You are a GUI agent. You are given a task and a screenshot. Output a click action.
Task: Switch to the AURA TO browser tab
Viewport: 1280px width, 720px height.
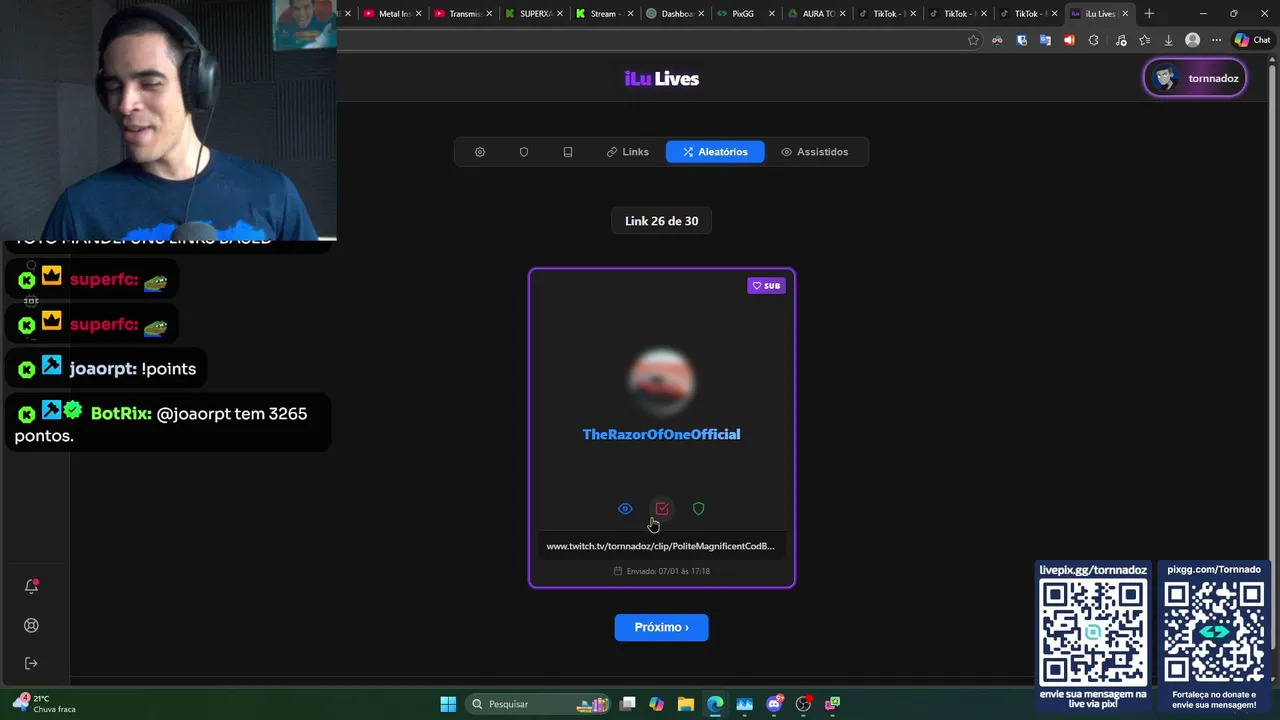[814, 14]
